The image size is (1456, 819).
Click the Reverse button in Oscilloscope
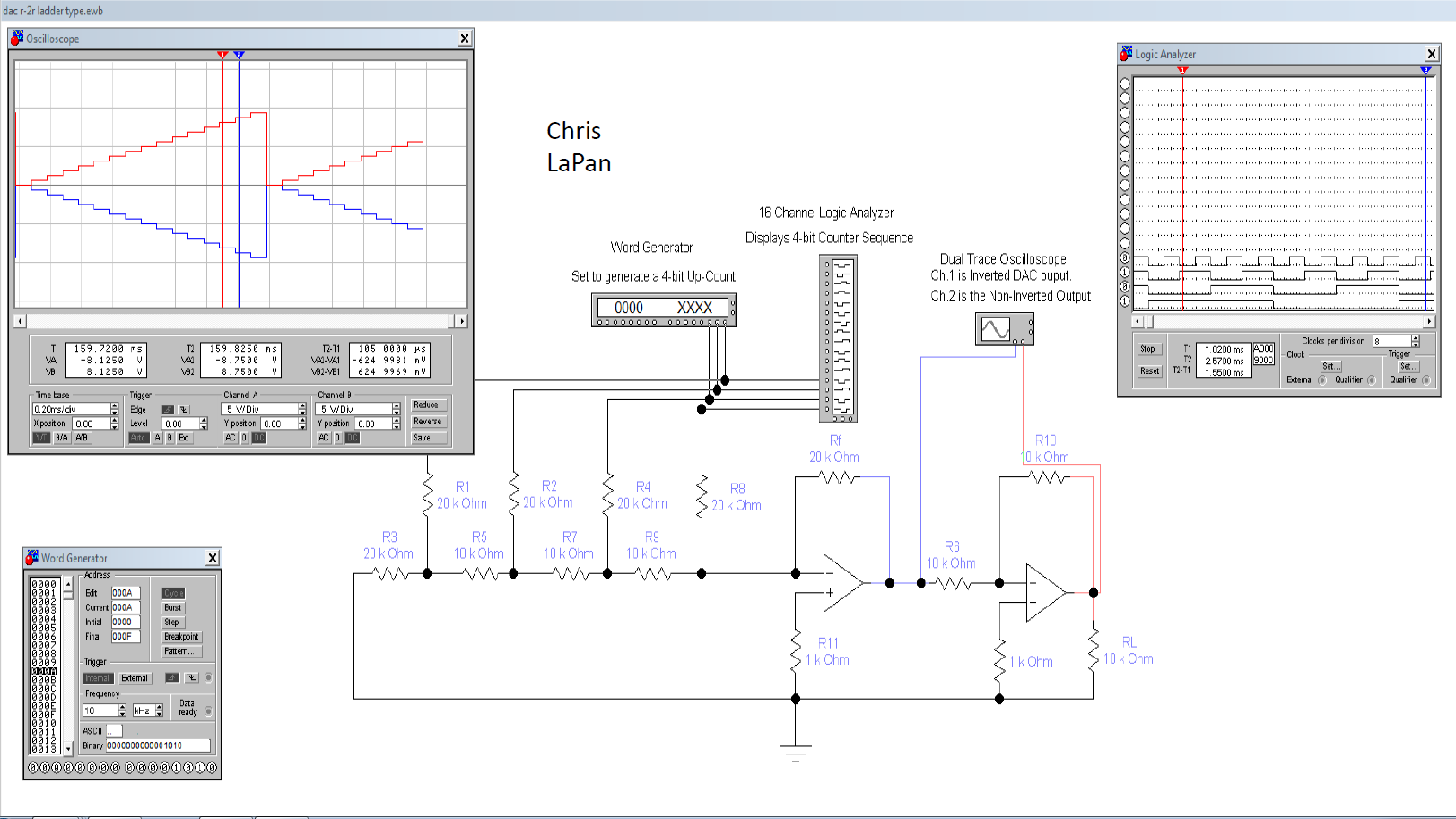[428, 422]
